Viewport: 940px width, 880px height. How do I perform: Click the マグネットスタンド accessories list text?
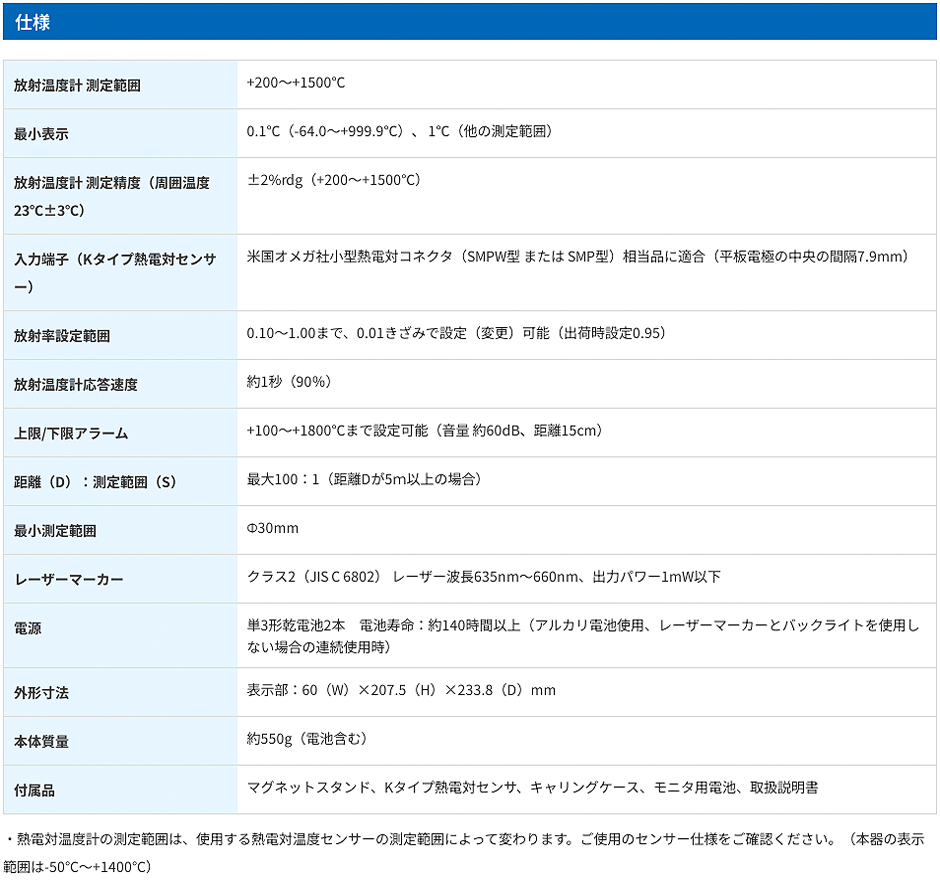pyautogui.click(x=532, y=788)
